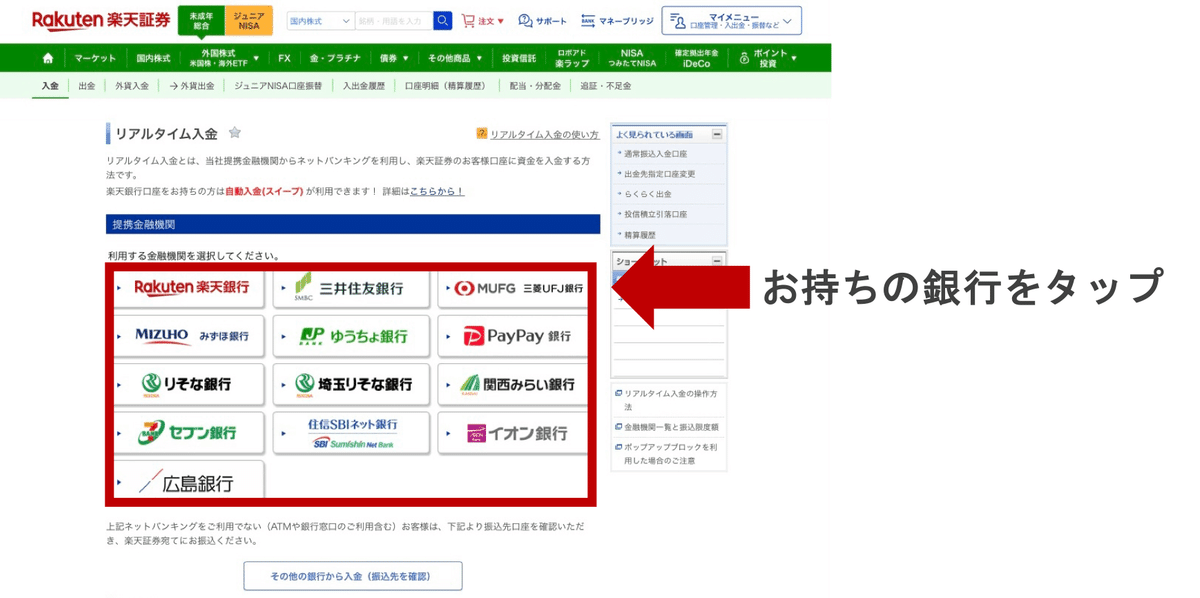Screen dimensions: 1200x598
Task: Select 追証・不足金 sub-tab
Action: [x=606, y=86]
